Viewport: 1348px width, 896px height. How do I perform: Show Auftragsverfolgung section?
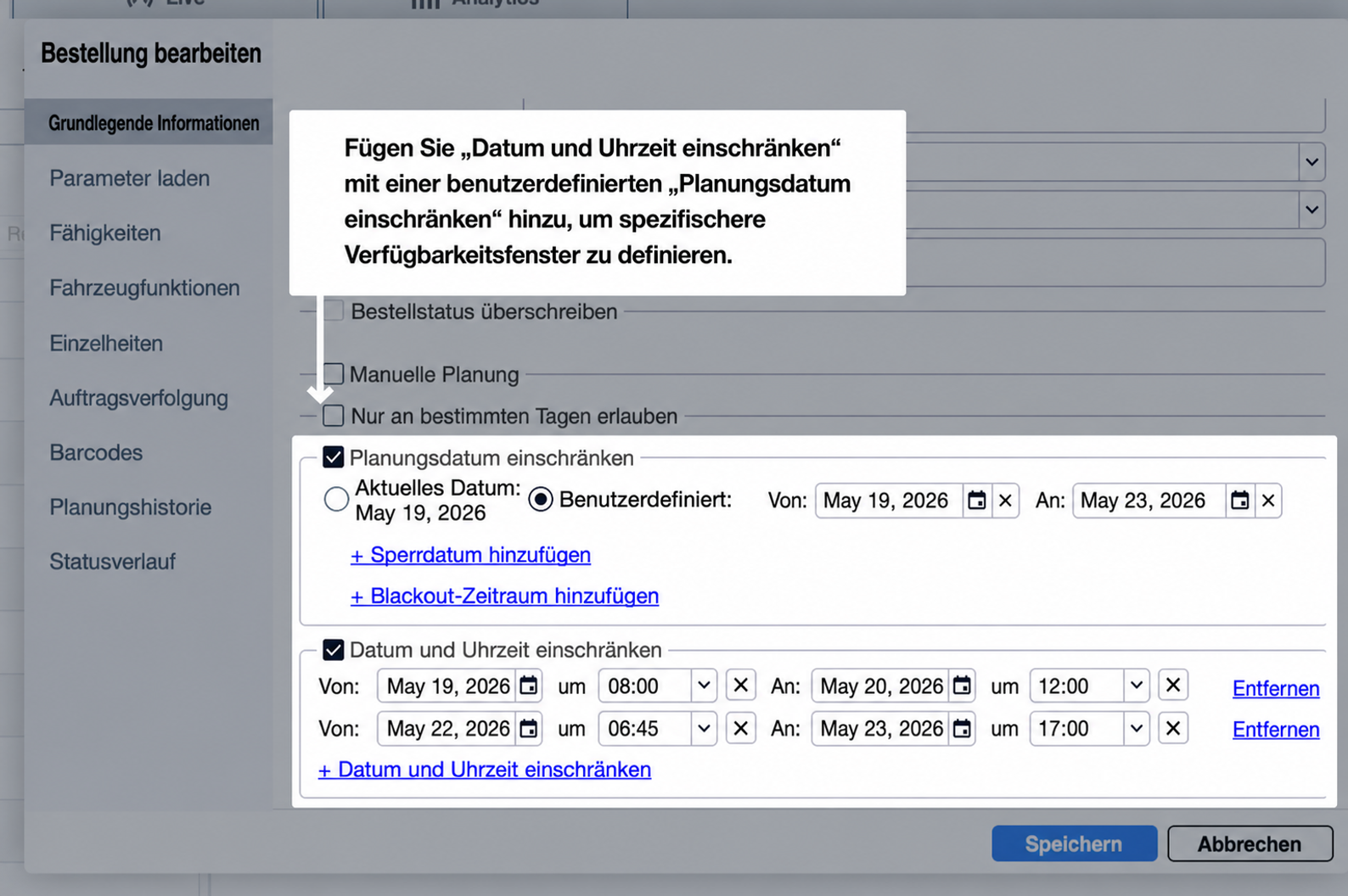[x=138, y=398]
